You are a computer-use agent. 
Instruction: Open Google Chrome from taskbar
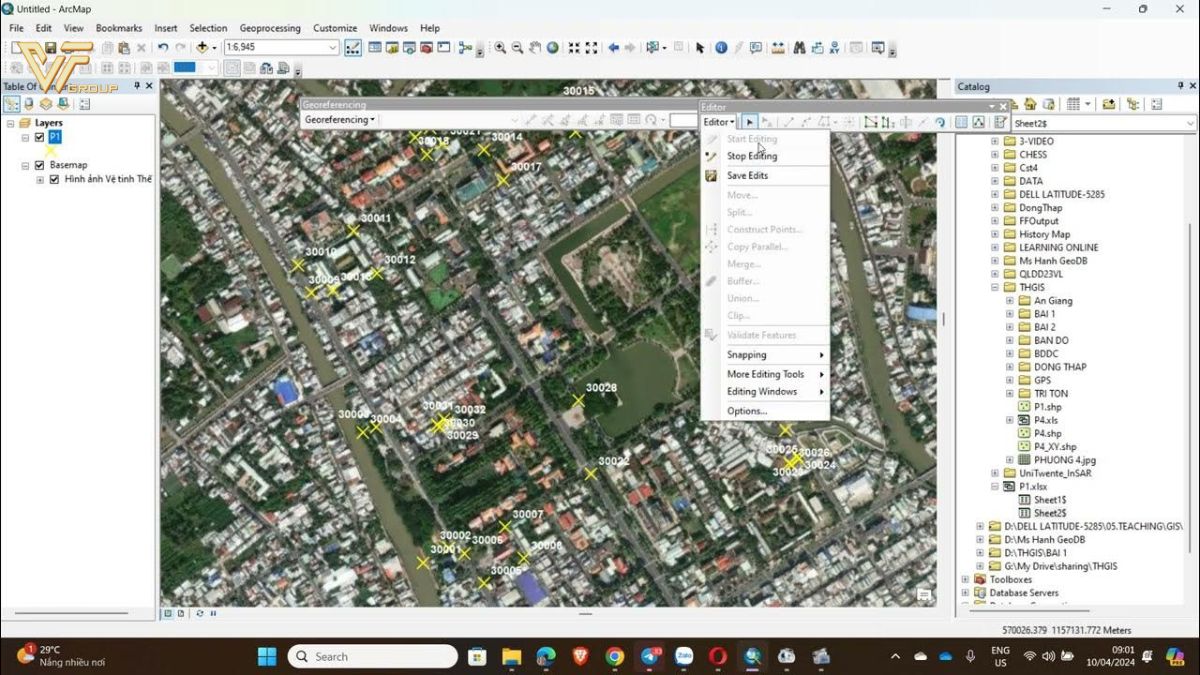pos(614,656)
